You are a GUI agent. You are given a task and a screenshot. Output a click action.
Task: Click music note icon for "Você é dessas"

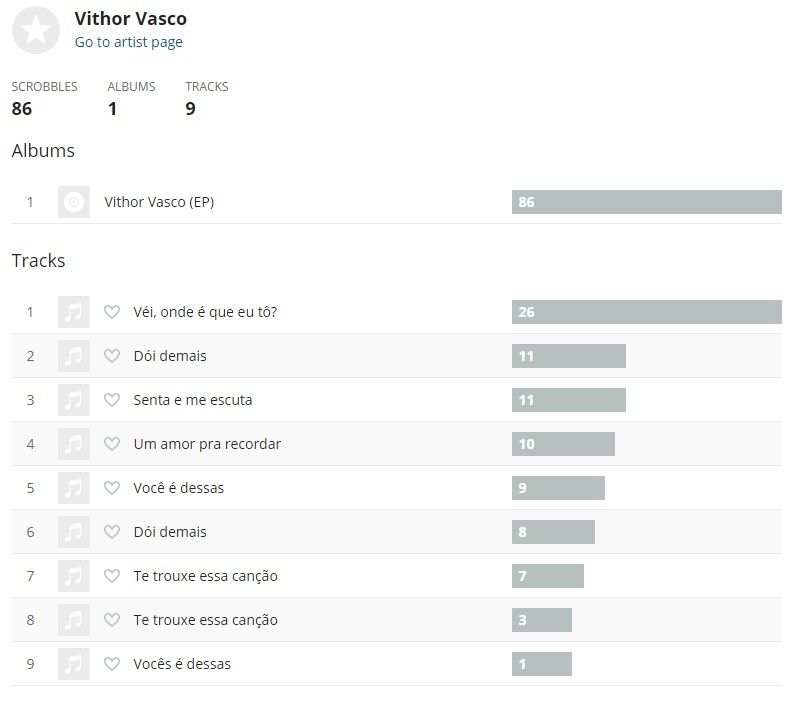(x=74, y=488)
